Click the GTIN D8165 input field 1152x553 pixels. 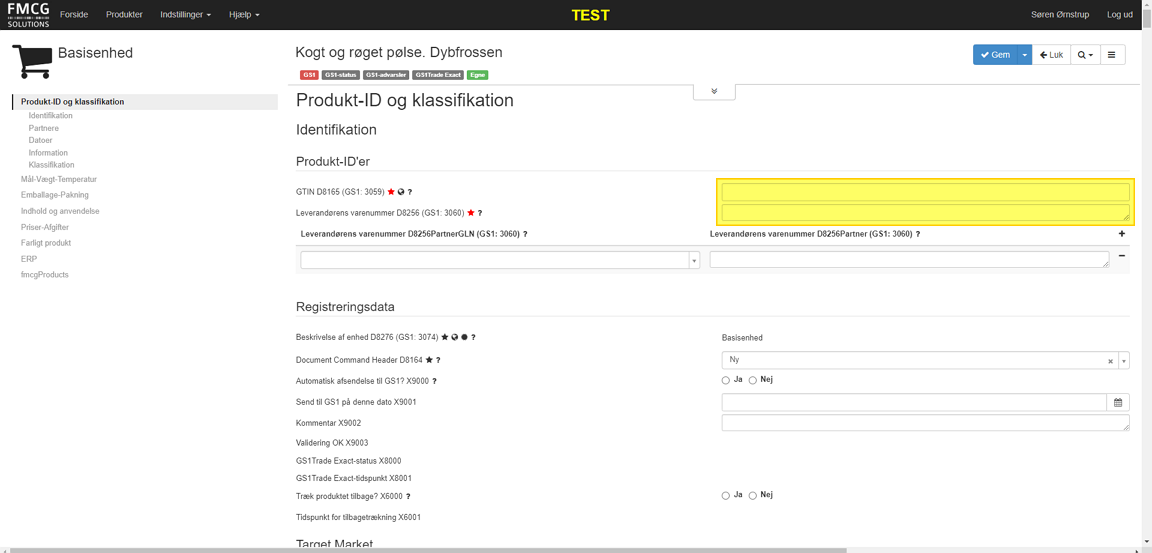tap(925, 192)
